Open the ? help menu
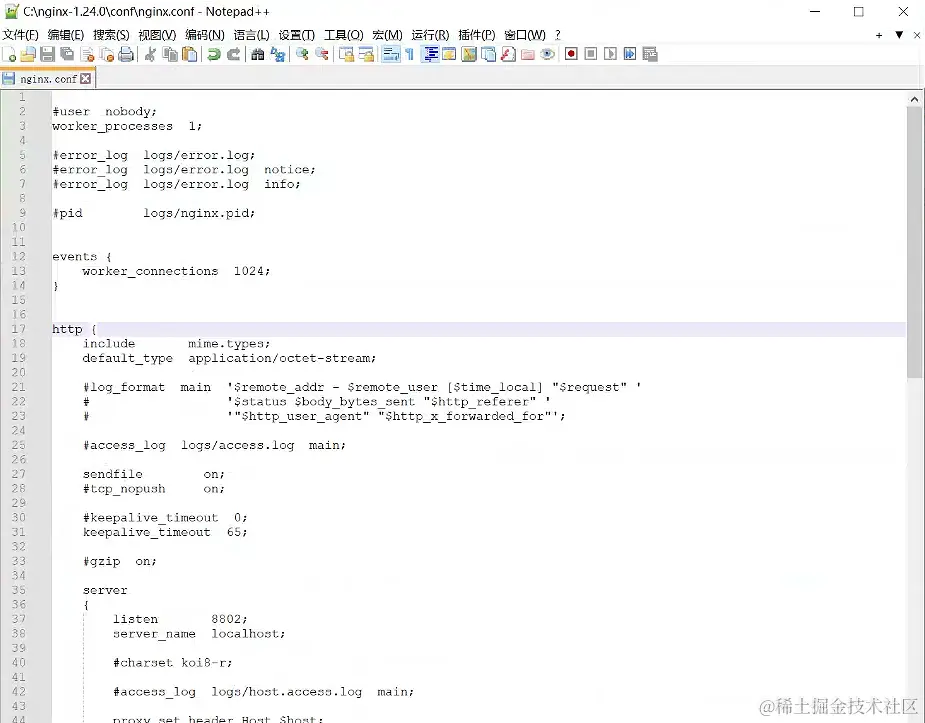 pos(557,35)
